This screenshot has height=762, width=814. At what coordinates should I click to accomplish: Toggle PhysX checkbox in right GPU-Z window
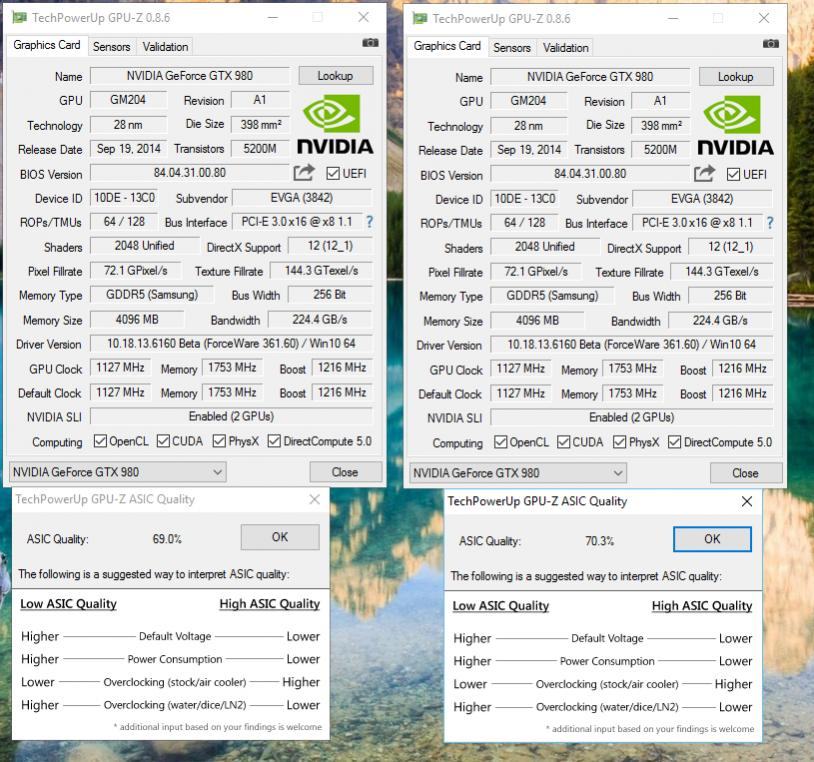(x=619, y=442)
